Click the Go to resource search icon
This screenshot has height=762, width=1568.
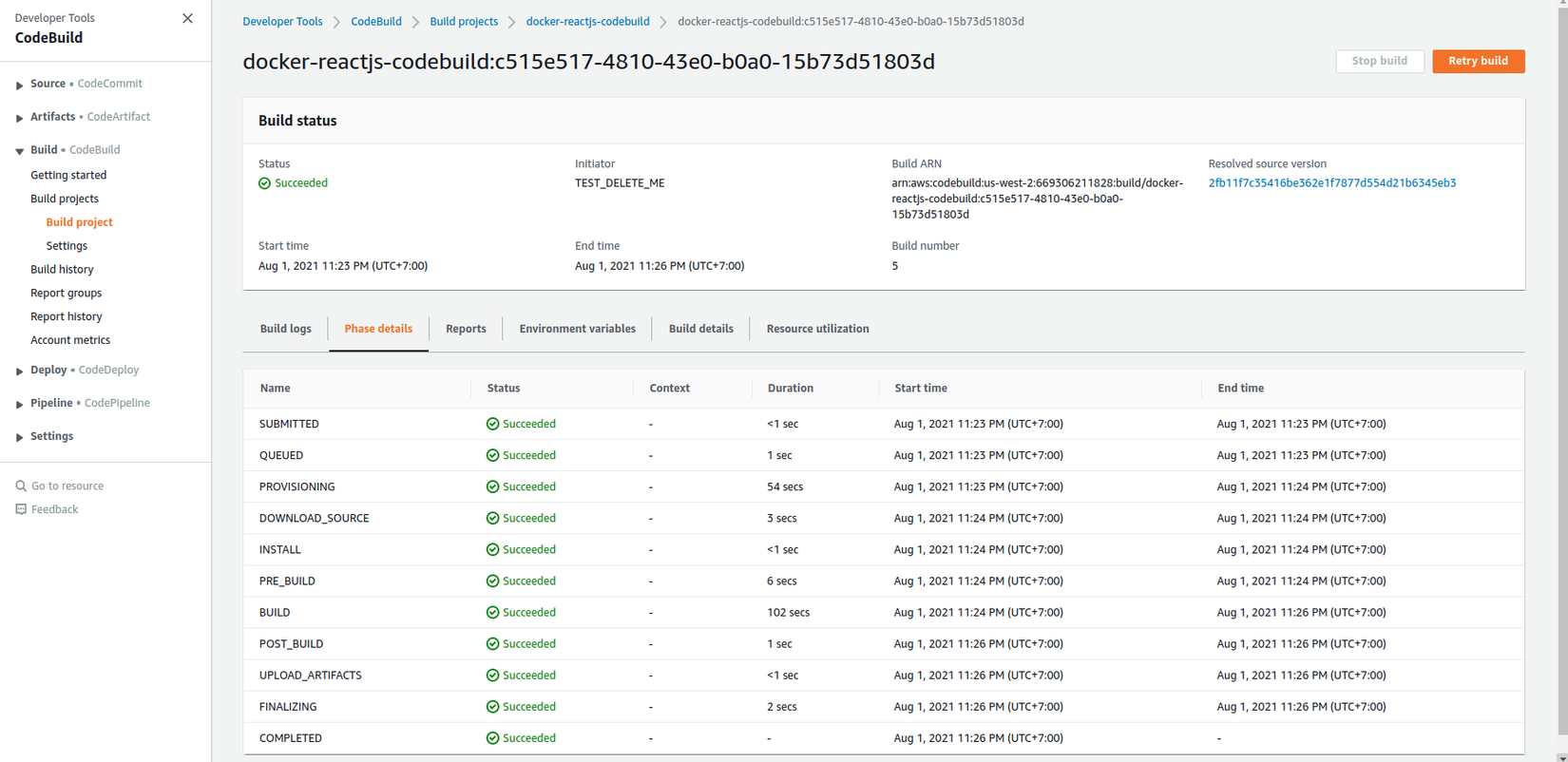[x=21, y=486]
